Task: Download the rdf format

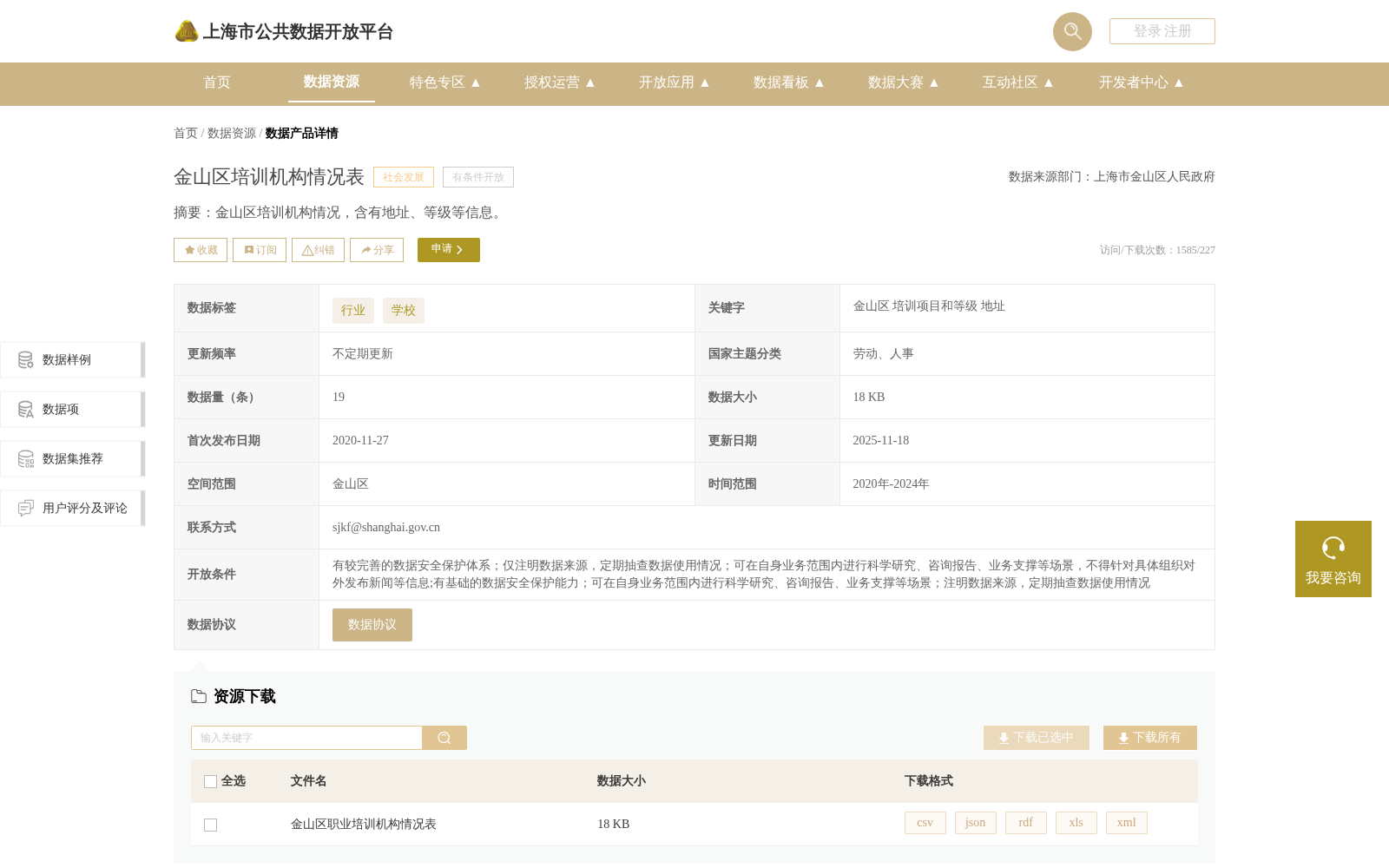Action: tap(1026, 823)
